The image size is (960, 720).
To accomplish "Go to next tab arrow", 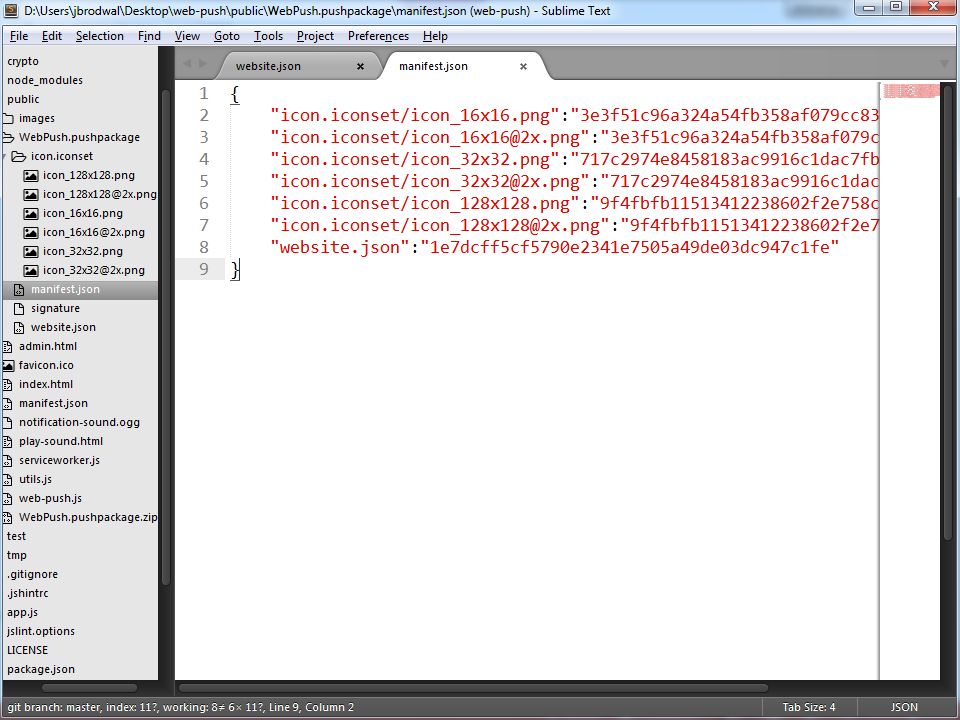I will 203,64.
